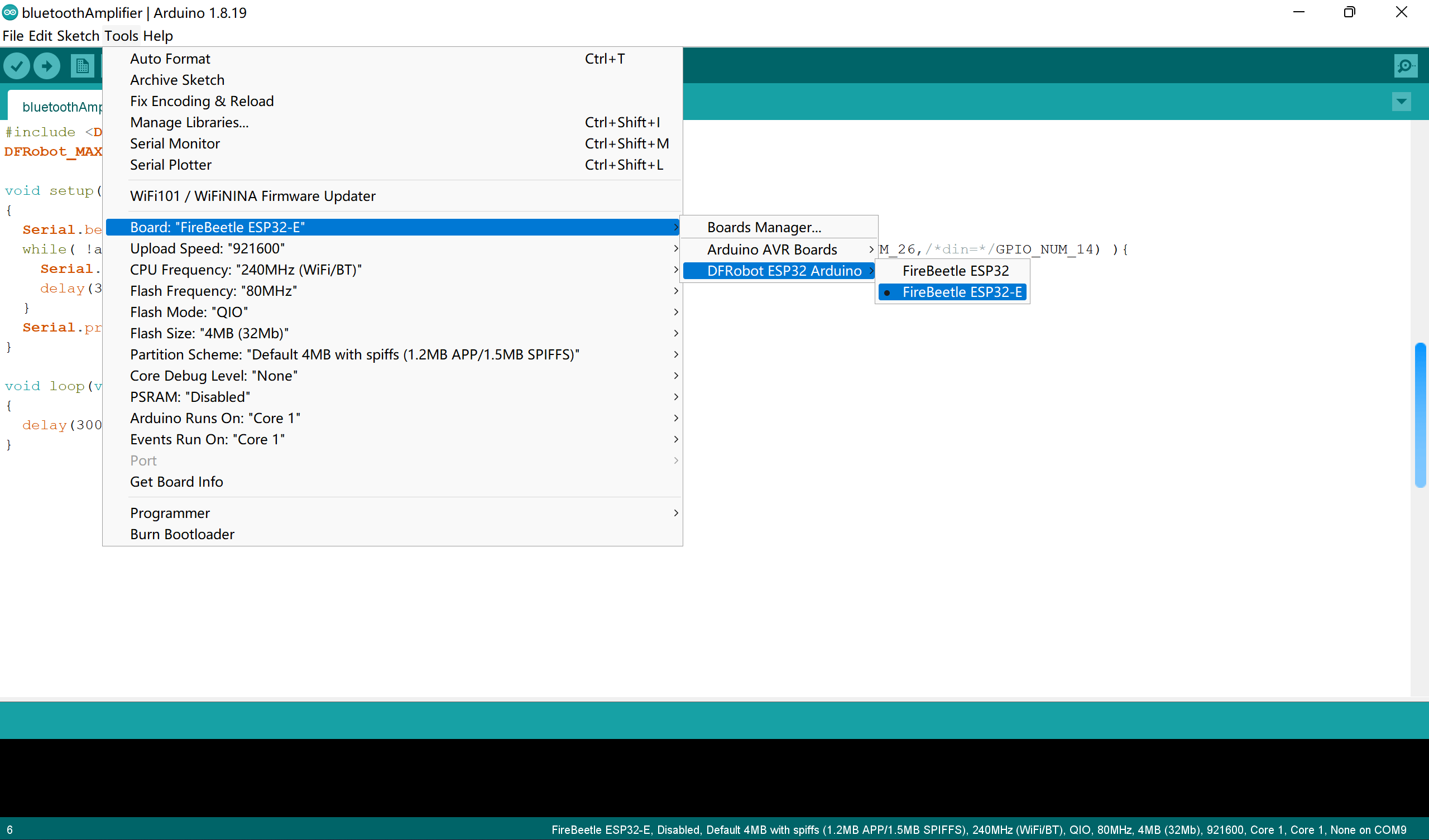The image size is (1429, 840).
Task: Open Manage Libraries...
Action: click(x=394, y=122)
